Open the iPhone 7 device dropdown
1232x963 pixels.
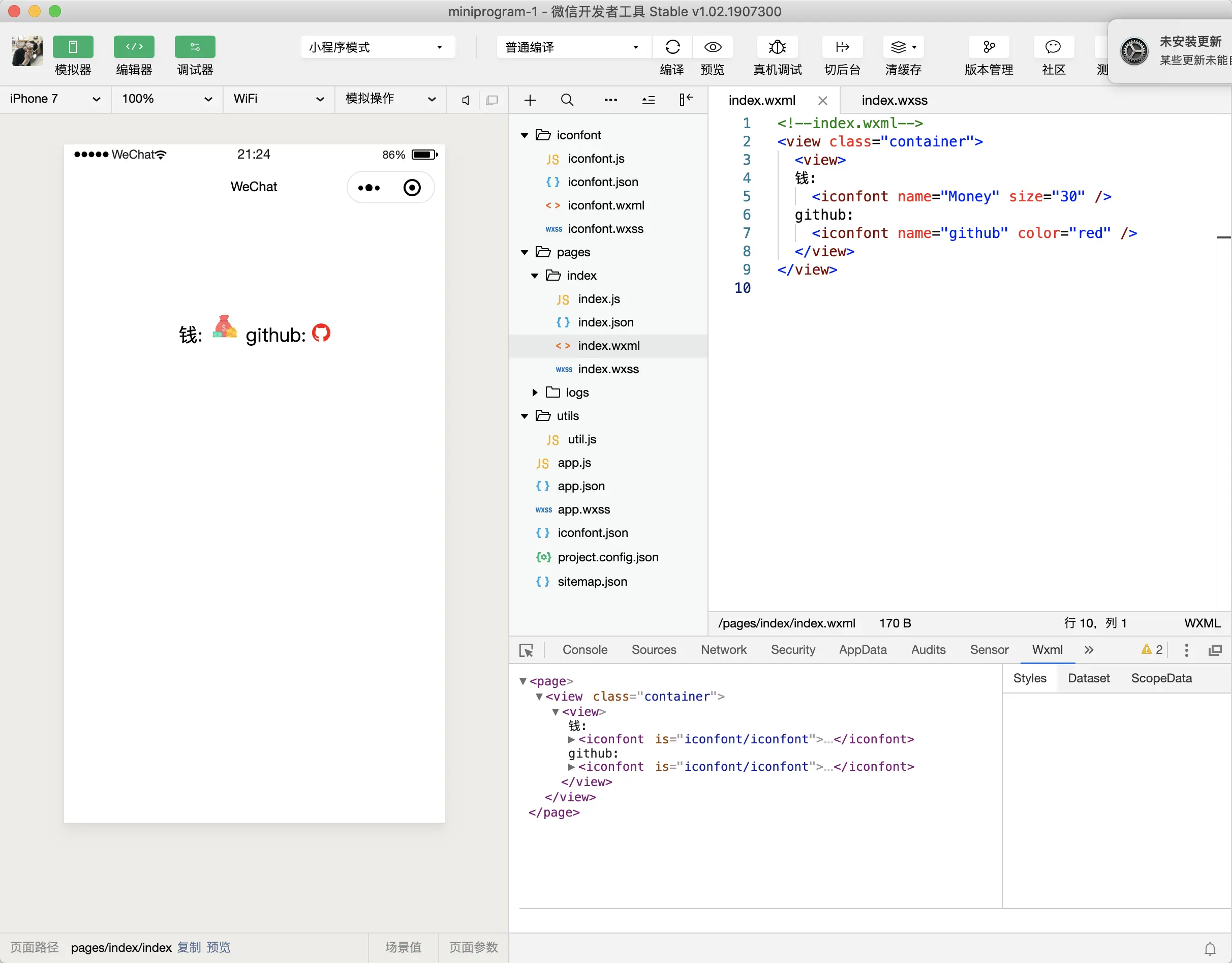(x=55, y=99)
